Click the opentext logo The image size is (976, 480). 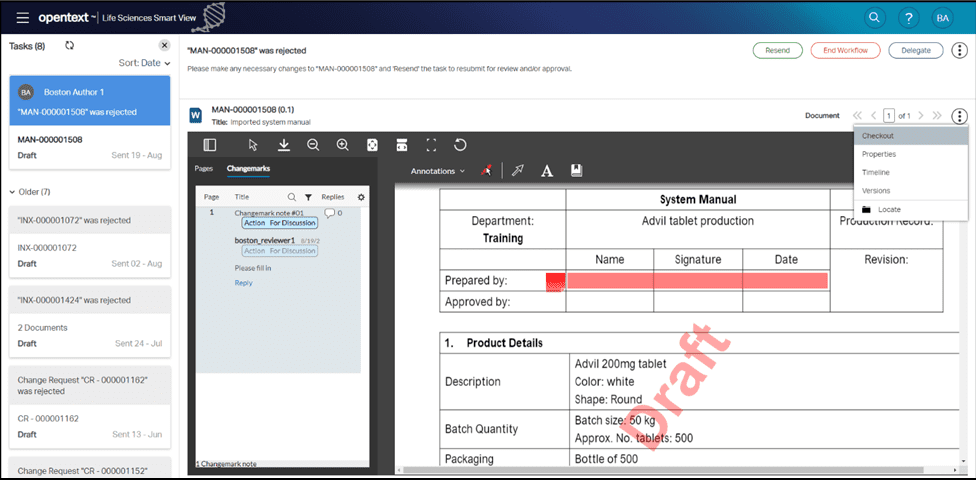tap(64, 18)
